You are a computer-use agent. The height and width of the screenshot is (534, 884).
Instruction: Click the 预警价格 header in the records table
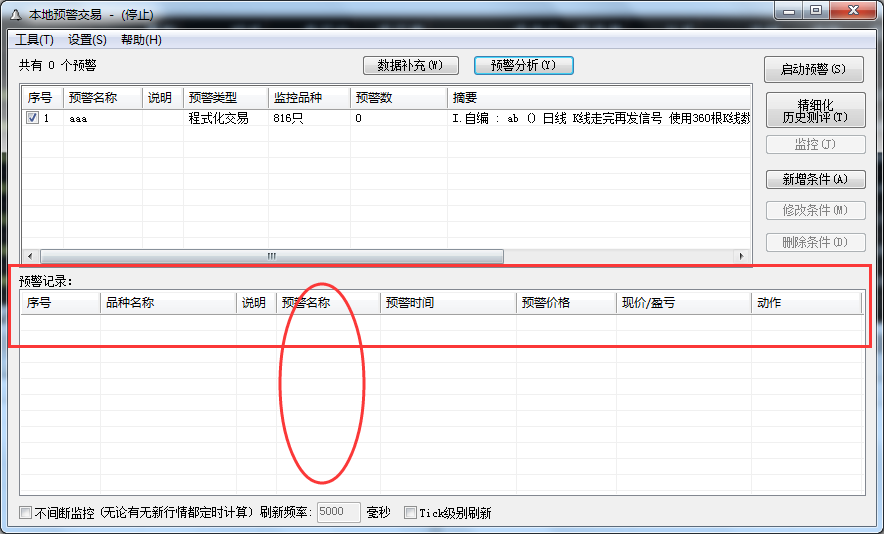(x=566, y=303)
